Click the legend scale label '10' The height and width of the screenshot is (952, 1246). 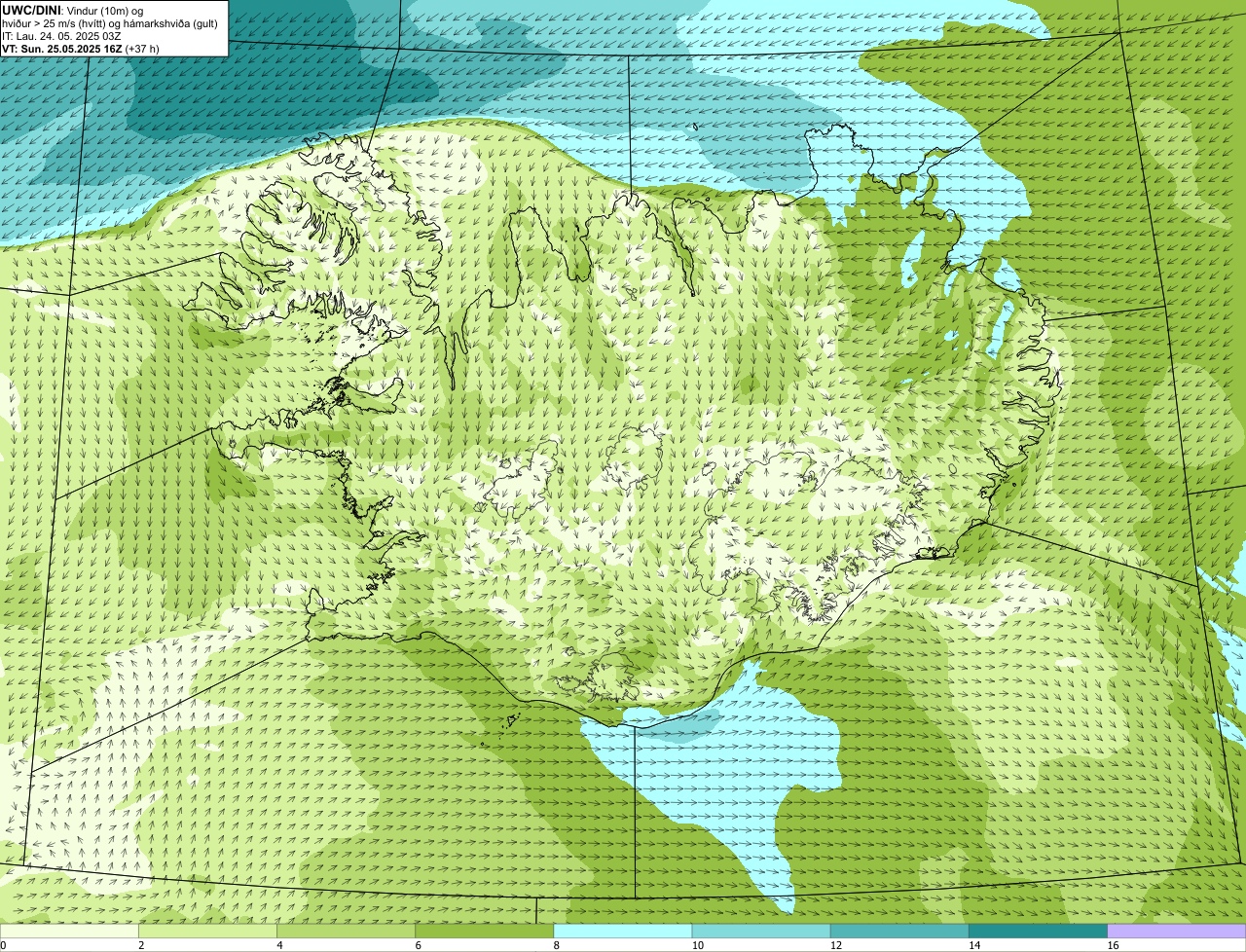697,945
